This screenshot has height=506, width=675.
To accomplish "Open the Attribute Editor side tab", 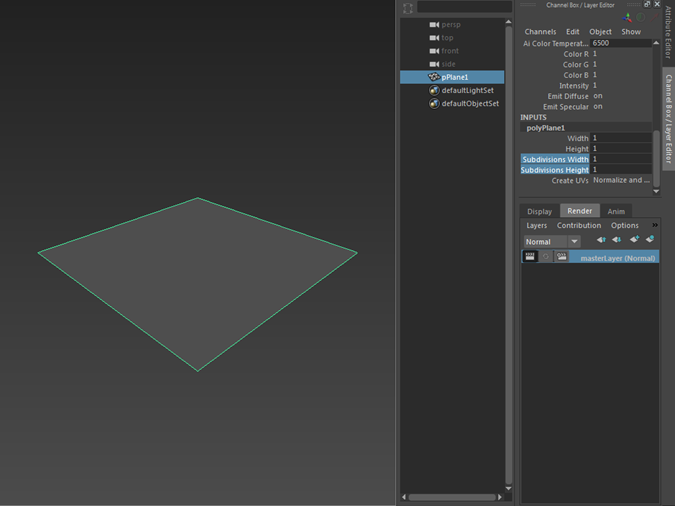I will click(668, 32).
